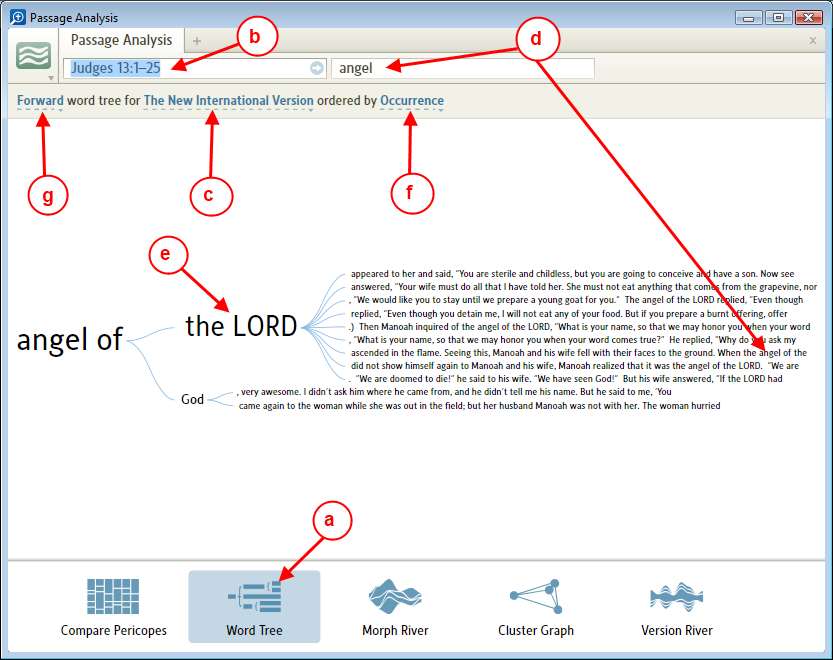The height and width of the screenshot is (660, 833).
Task: Switch to the Morph River view
Action: pyautogui.click(x=395, y=607)
